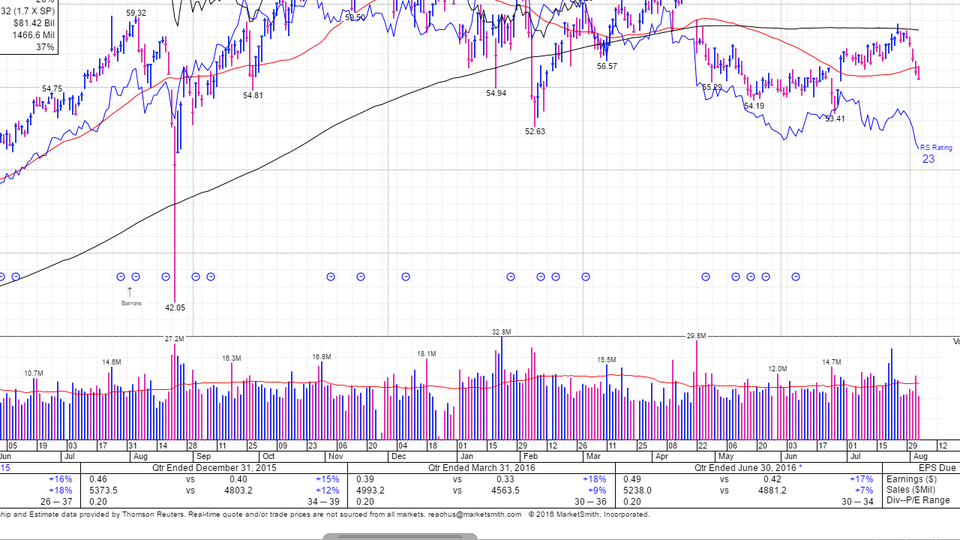Screen dimensions: 960x540
Task: Click the RS Rating label
Action: pos(936,148)
